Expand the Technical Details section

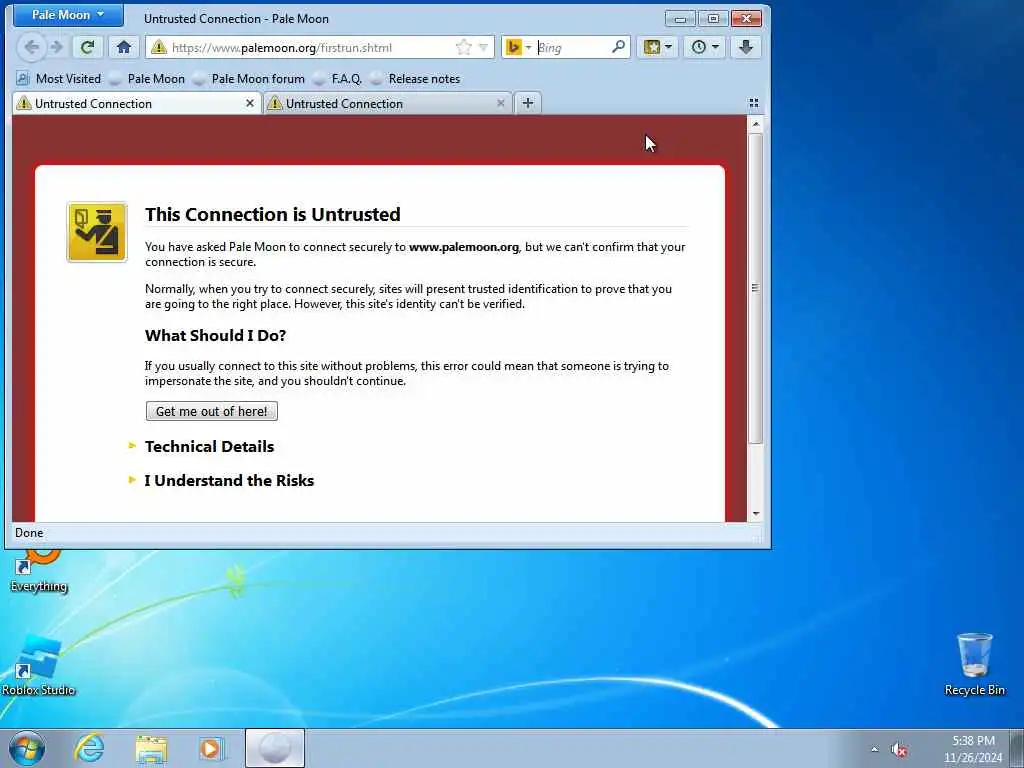tap(209, 447)
